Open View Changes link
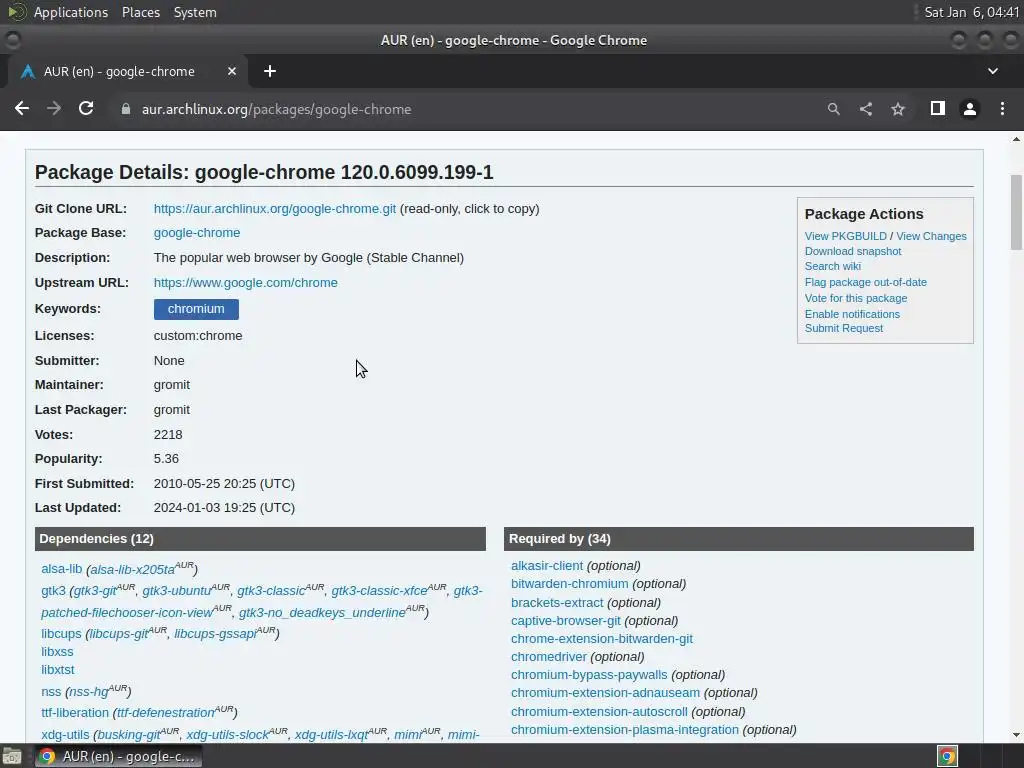 pyautogui.click(x=931, y=236)
